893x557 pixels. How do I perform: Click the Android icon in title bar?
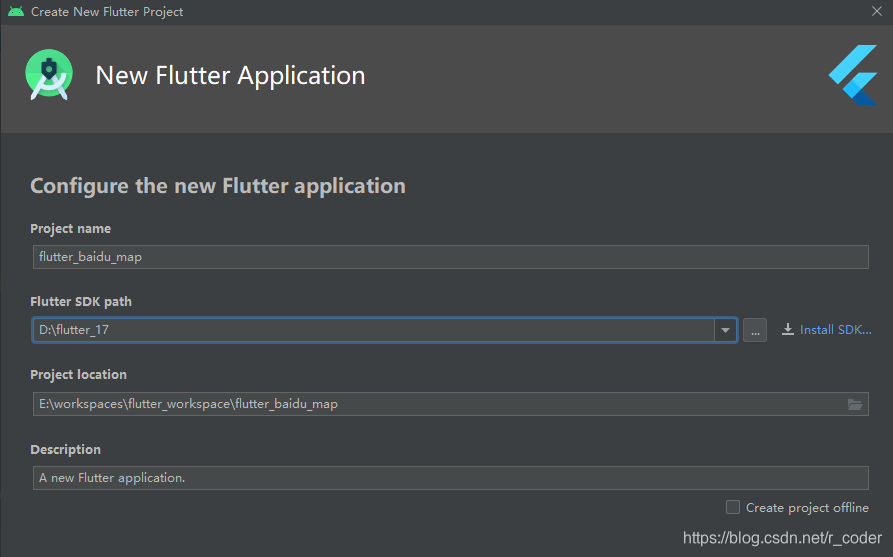[x=16, y=11]
